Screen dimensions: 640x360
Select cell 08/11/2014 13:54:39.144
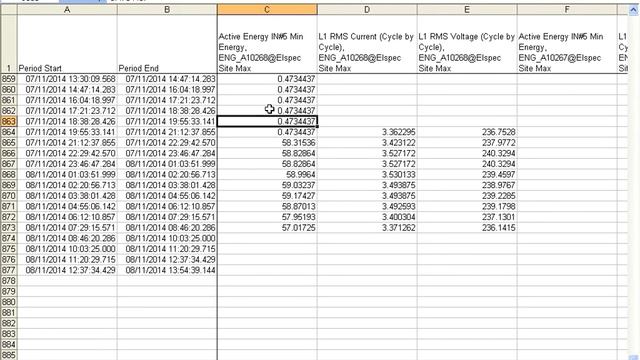[167, 270]
